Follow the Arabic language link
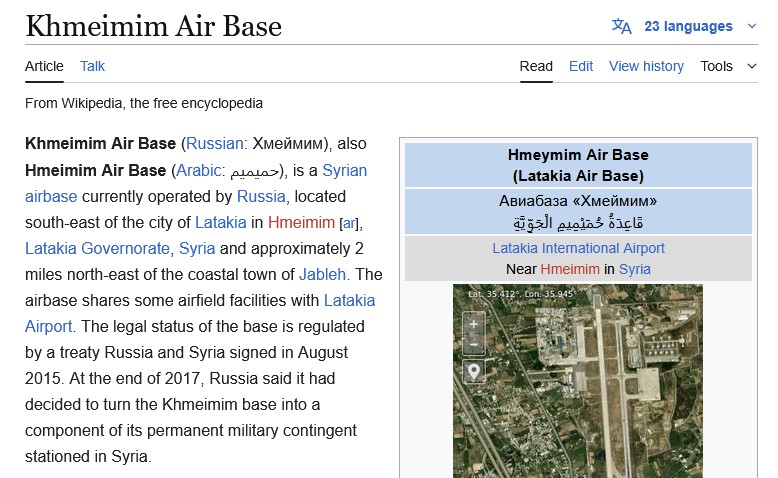The image size is (778, 478). point(198,170)
